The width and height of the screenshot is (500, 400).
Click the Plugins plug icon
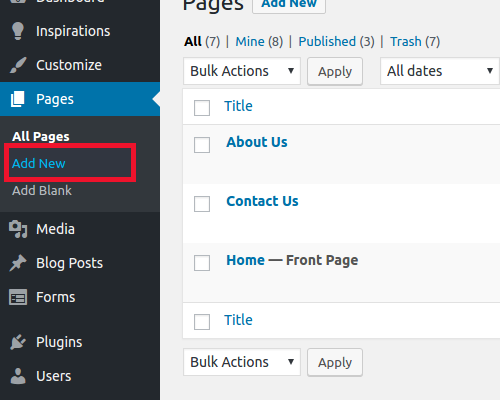click(x=18, y=342)
